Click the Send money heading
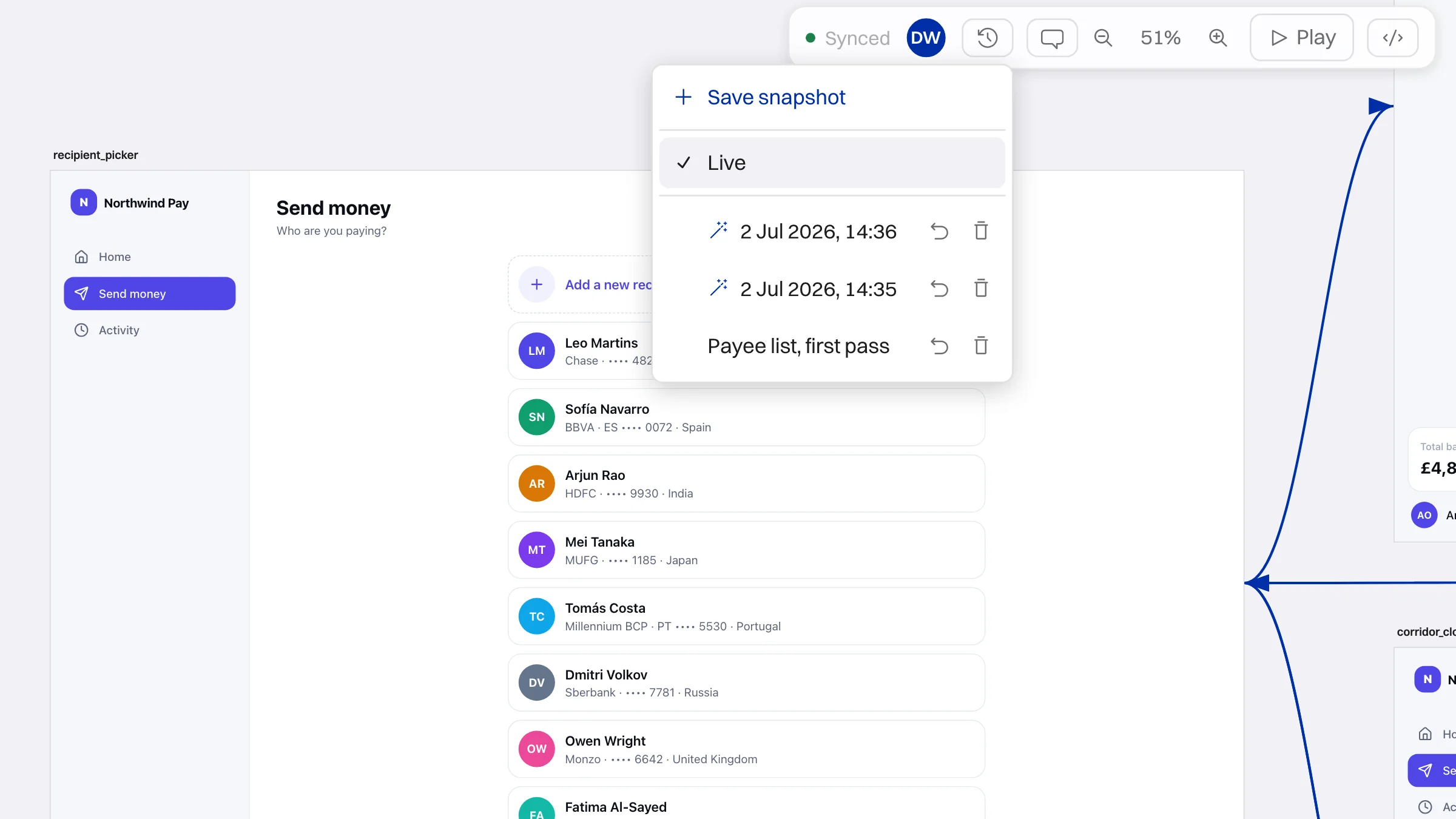 pyautogui.click(x=334, y=208)
